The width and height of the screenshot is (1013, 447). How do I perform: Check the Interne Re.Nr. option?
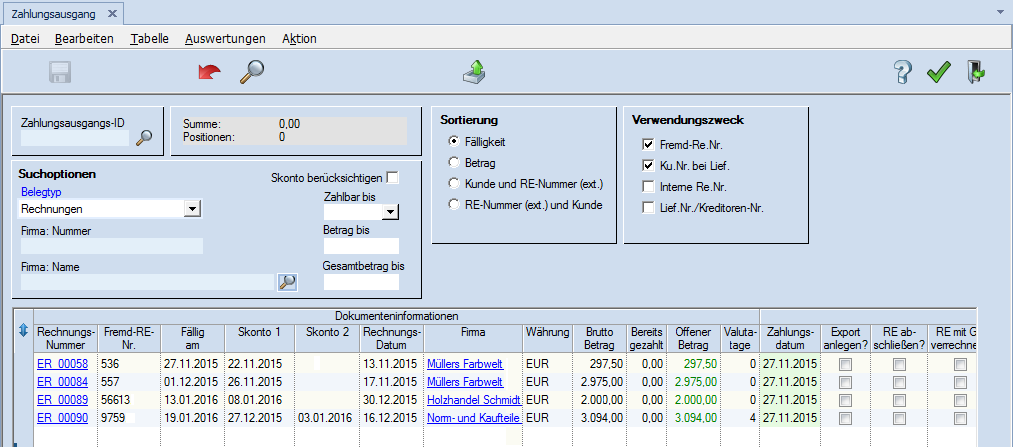coord(649,186)
